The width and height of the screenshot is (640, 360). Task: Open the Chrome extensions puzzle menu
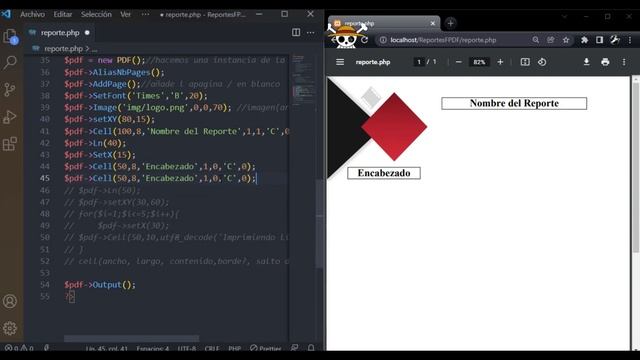pos(584,40)
